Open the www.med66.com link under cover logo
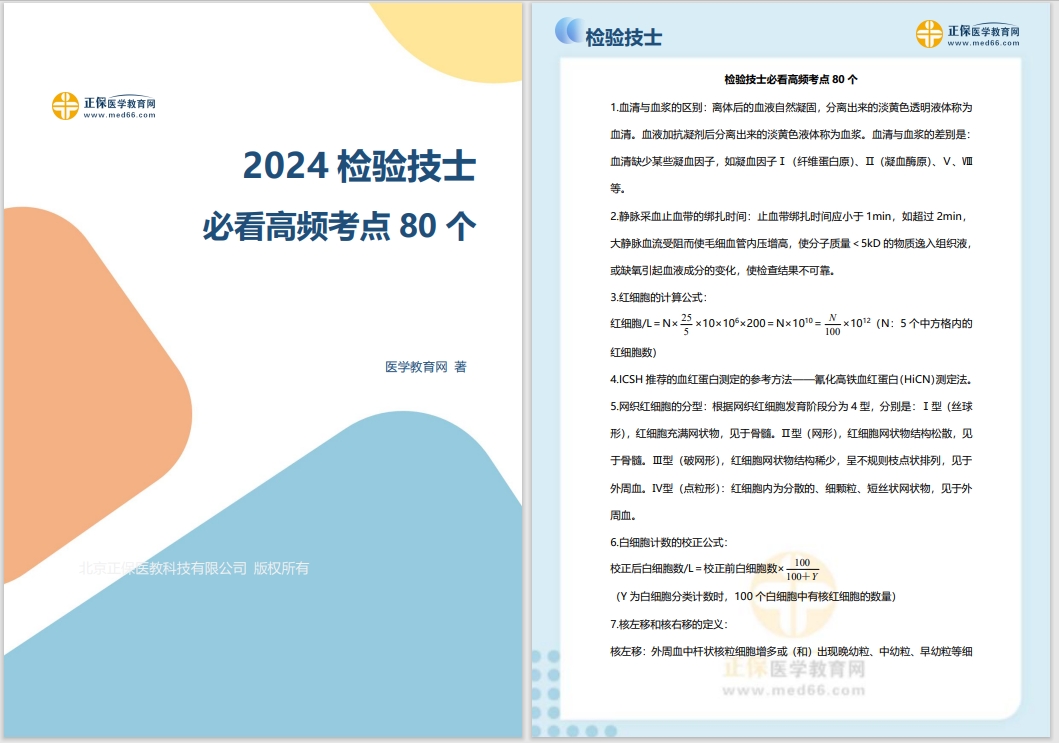Screen dimensions: 1059x743 coord(119,115)
